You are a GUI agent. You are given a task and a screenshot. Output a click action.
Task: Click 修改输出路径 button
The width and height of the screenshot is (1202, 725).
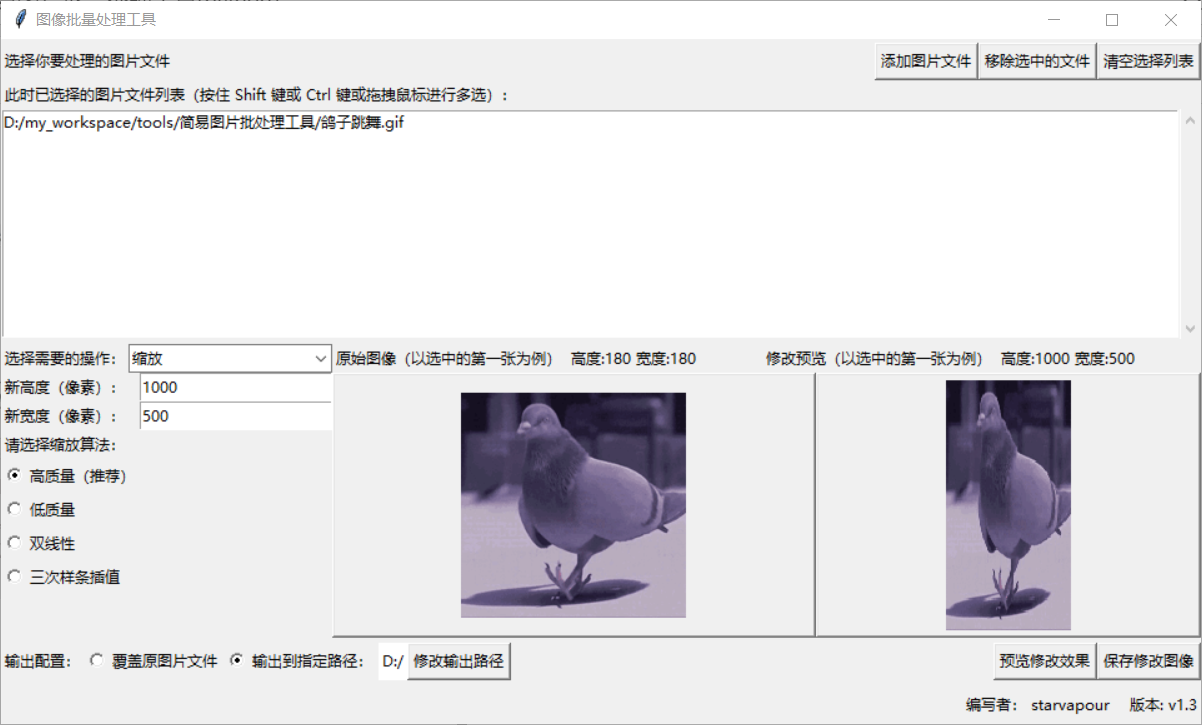tap(458, 661)
